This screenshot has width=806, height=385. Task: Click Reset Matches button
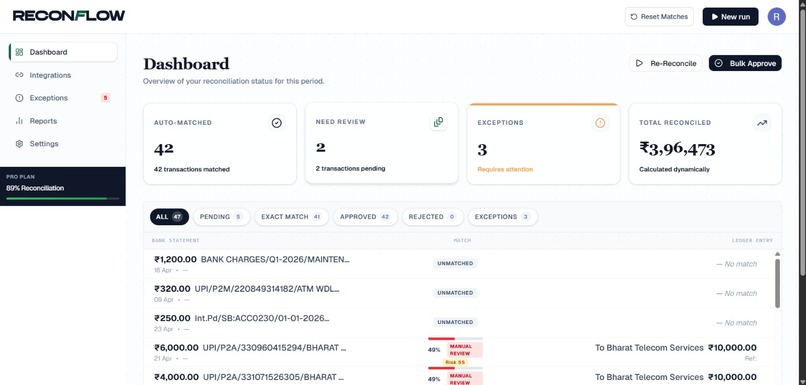[x=659, y=16]
